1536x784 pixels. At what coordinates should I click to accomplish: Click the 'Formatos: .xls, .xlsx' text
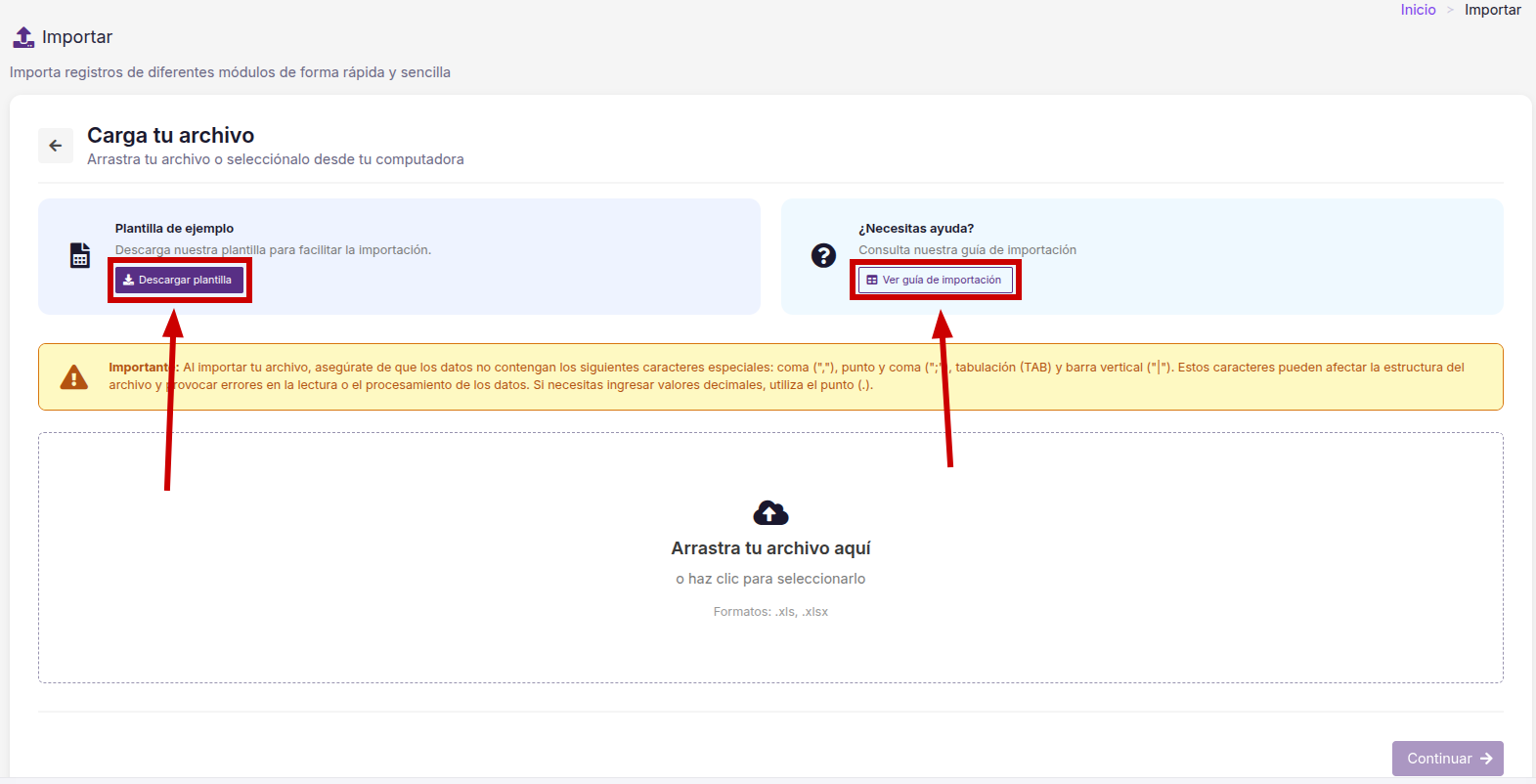[x=770, y=612]
